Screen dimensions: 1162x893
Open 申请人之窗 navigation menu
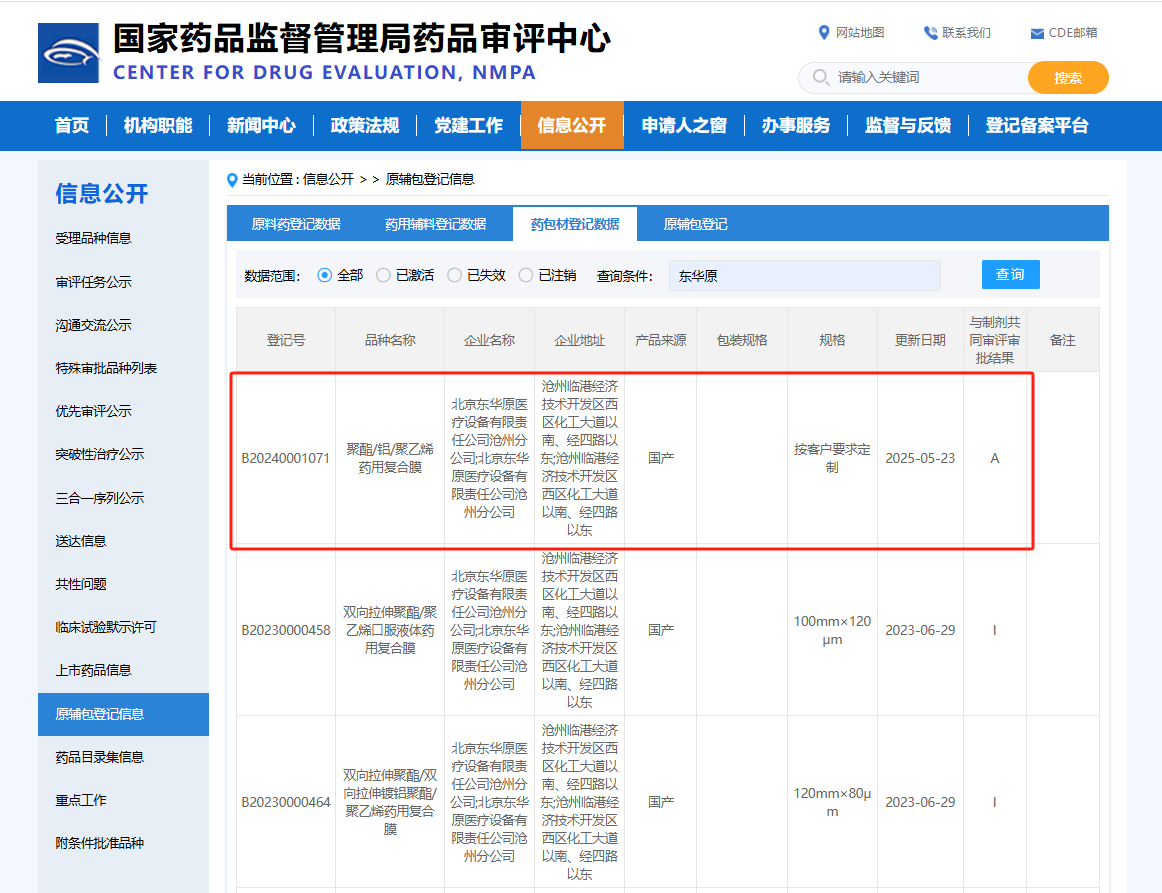click(684, 126)
